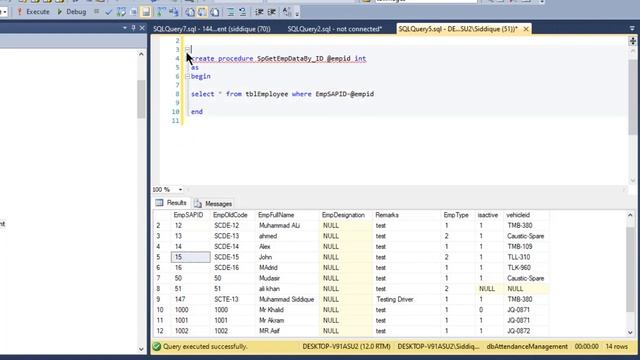Click the editor split handle icon
640x360 pixels.
click(633, 41)
